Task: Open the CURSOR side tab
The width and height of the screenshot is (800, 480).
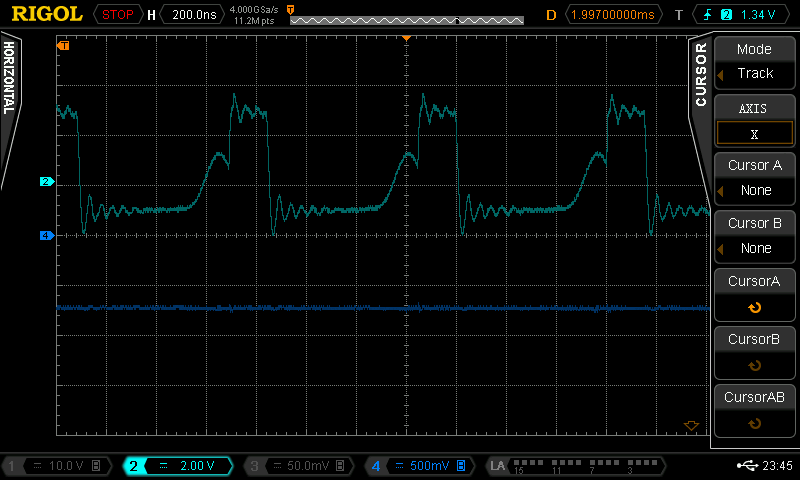Action: [701, 74]
